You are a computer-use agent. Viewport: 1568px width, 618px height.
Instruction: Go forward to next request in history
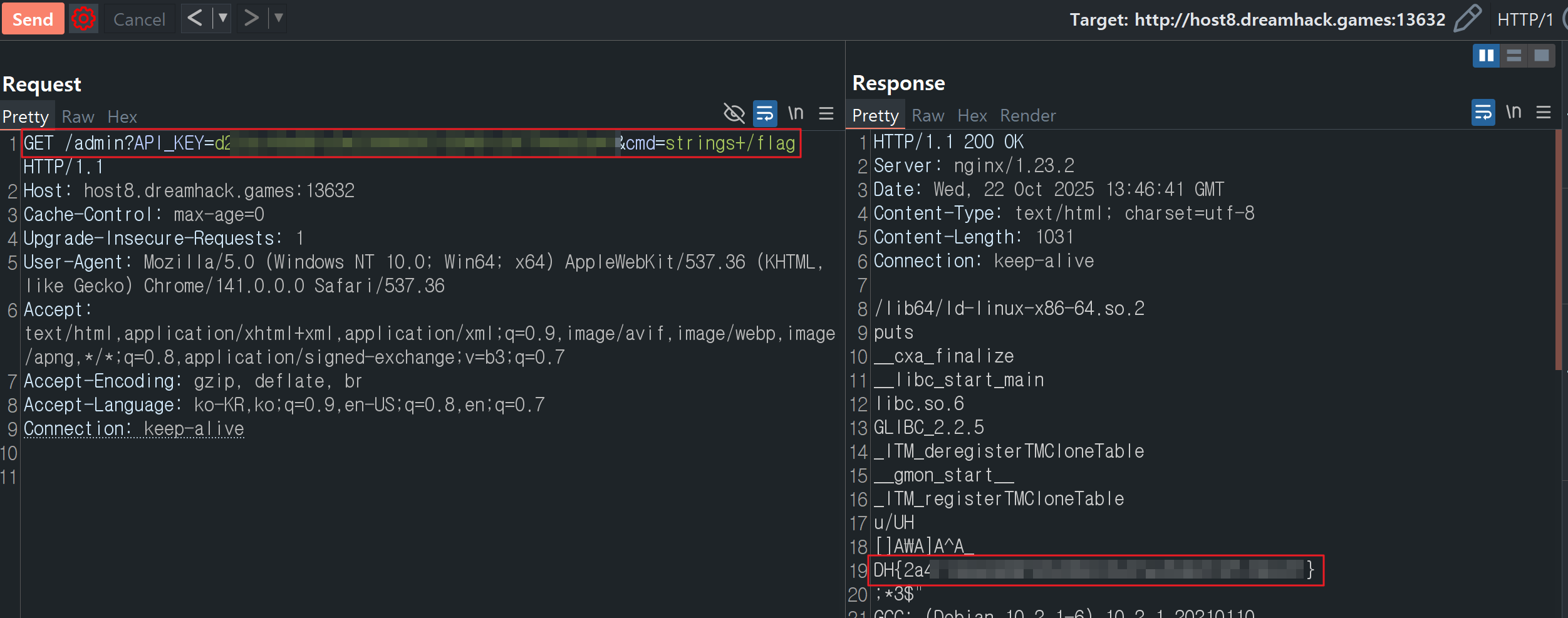[251, 18]
